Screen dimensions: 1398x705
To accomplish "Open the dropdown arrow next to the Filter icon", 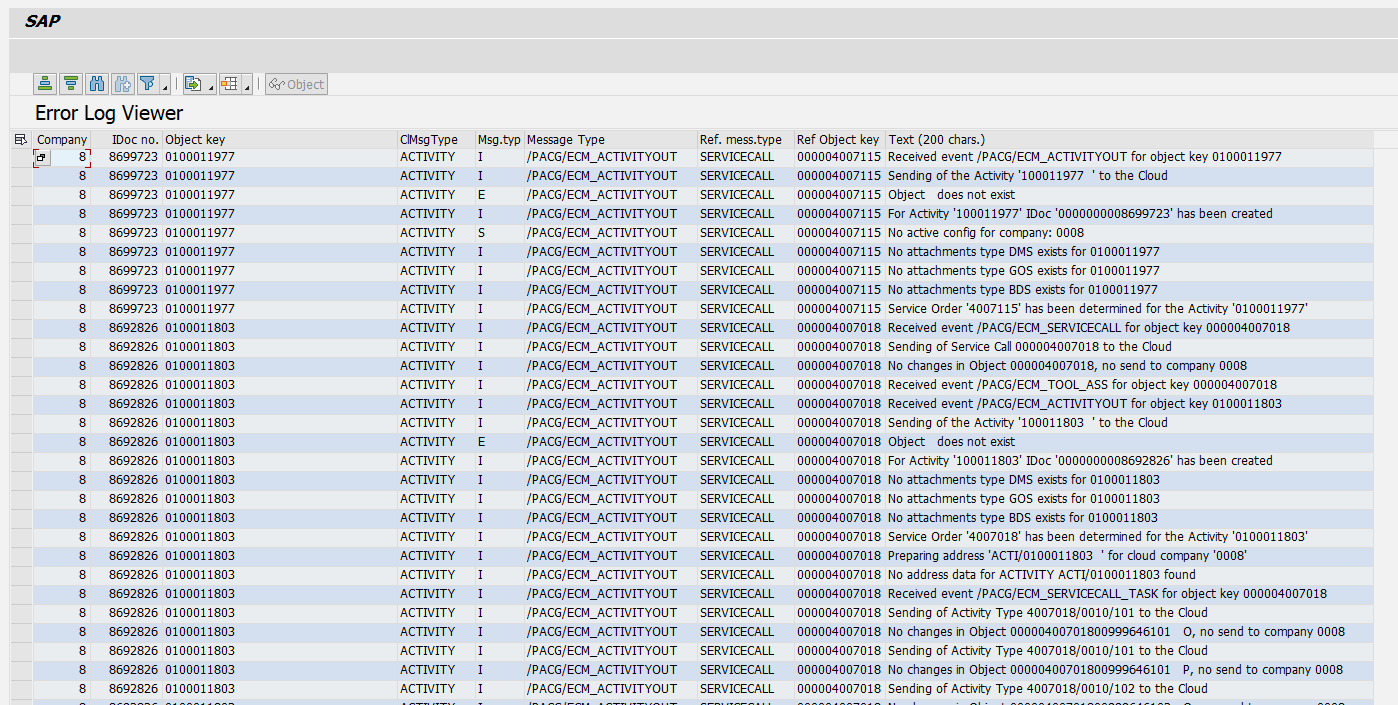I will (x=163, y=88).
